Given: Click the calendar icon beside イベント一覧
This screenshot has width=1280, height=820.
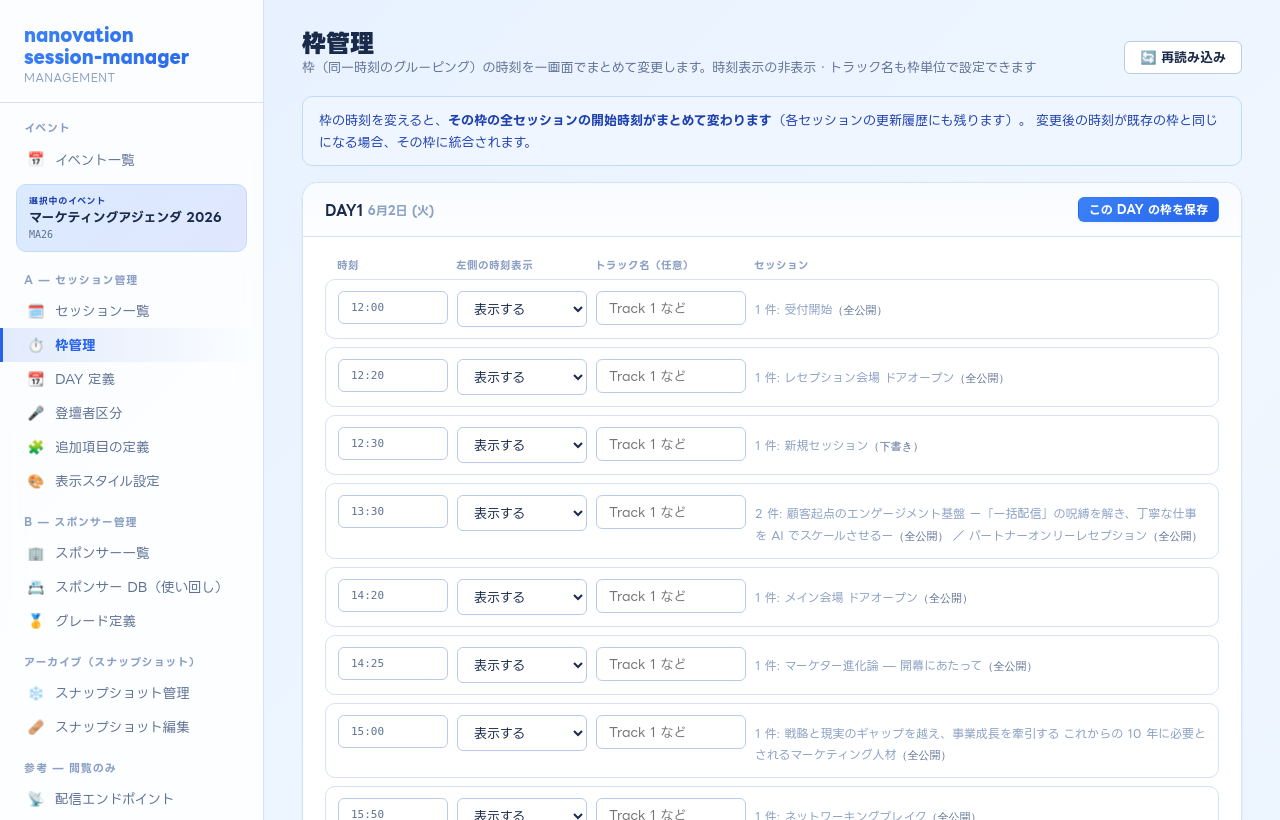Looking at the screenshot, I should pyautogui.click(x=36, y=159).
